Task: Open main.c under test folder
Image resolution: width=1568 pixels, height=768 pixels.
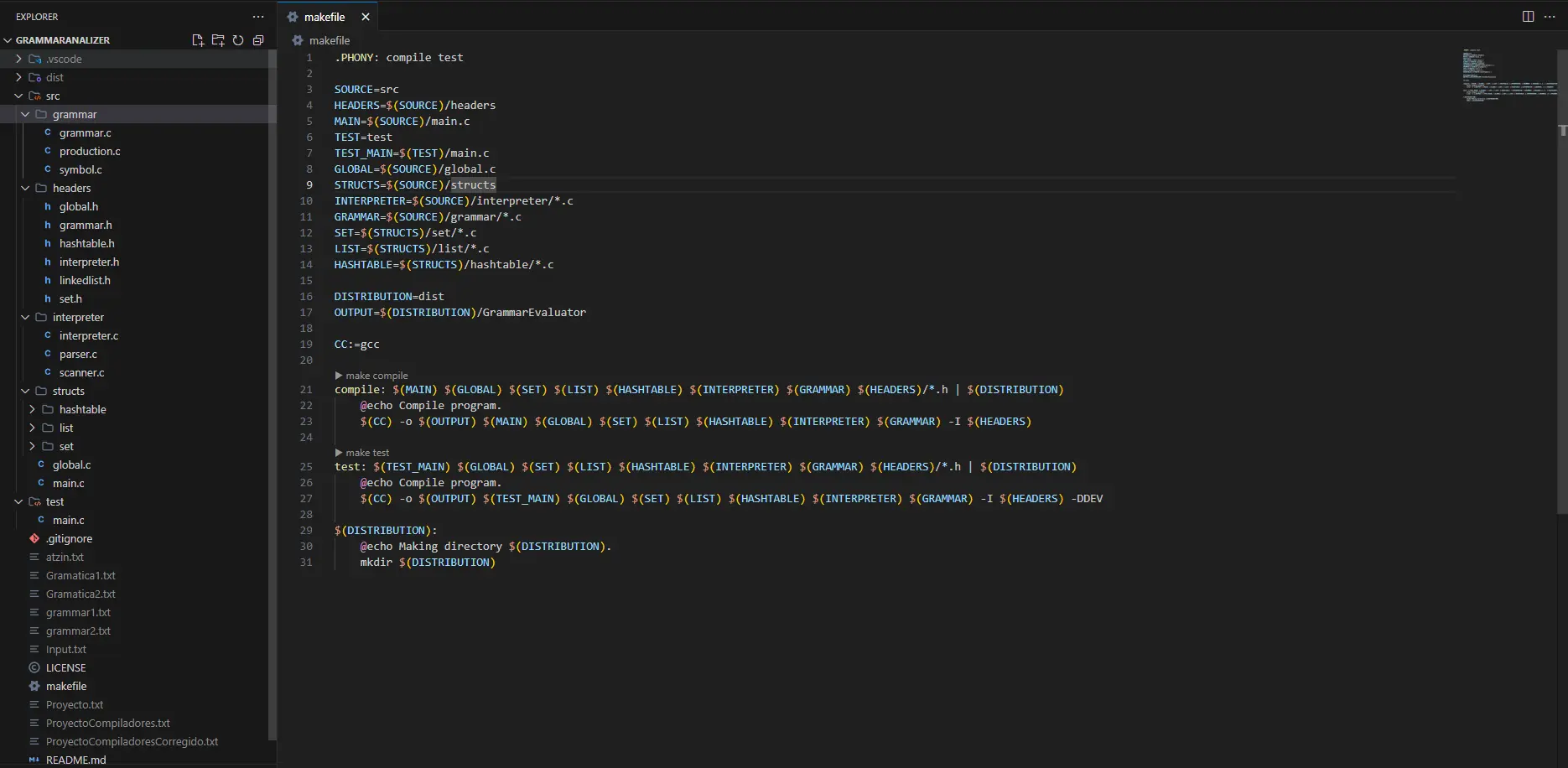Action: click(x=138, y=520)
